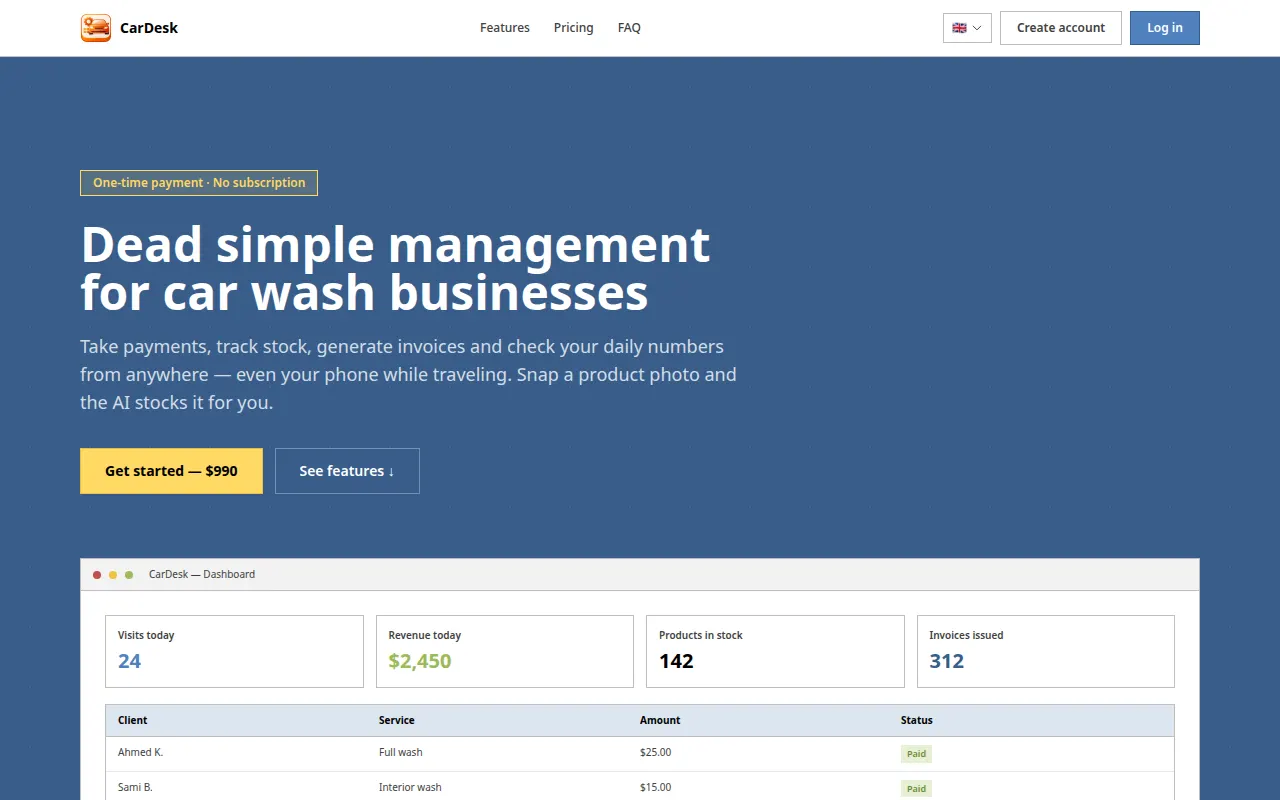Click the $15.00 amount cell
Screen dimensions: 1280x800
656,787
